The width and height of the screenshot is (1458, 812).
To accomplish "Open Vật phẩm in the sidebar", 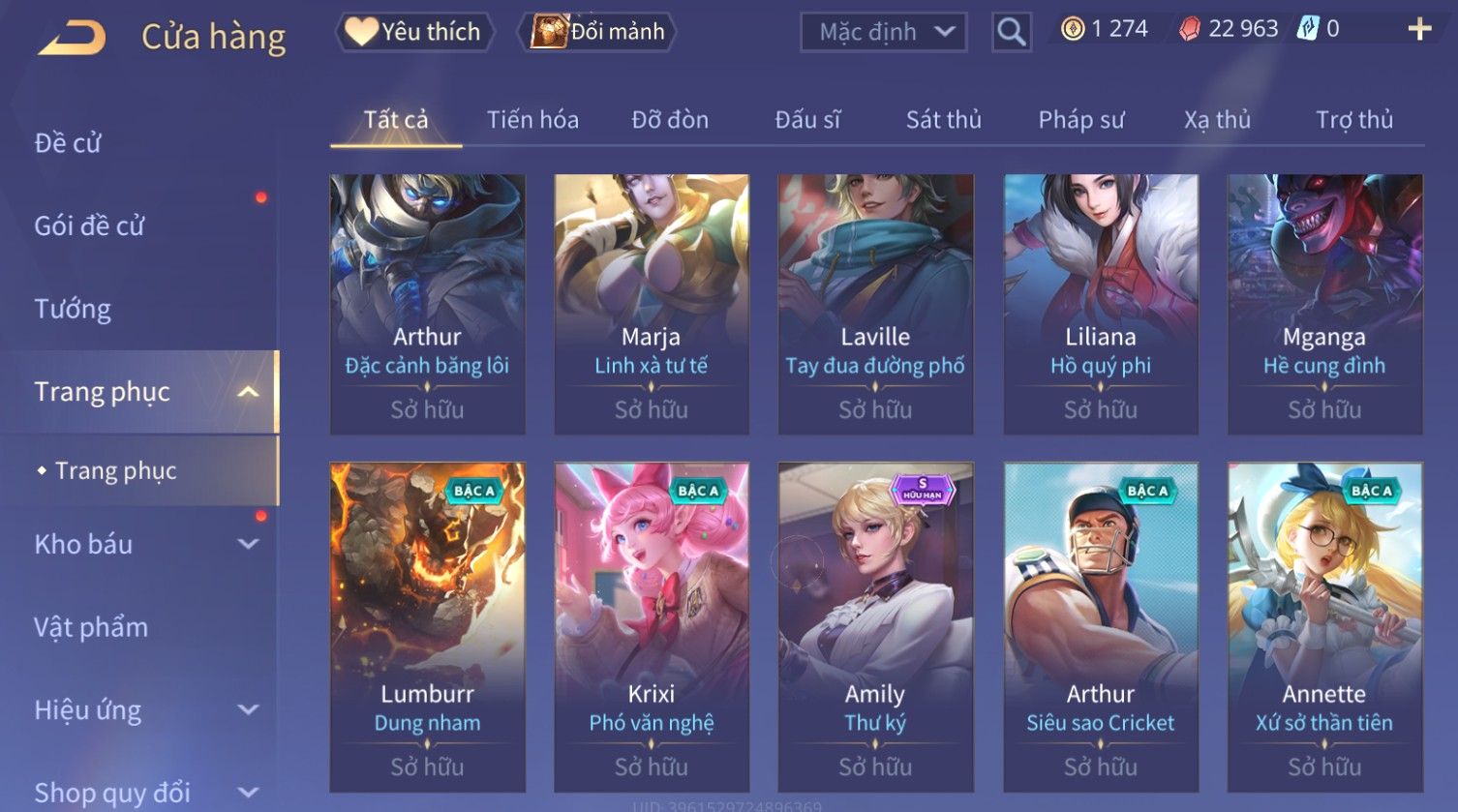I will pyautogui.click(x=91, y=627).
